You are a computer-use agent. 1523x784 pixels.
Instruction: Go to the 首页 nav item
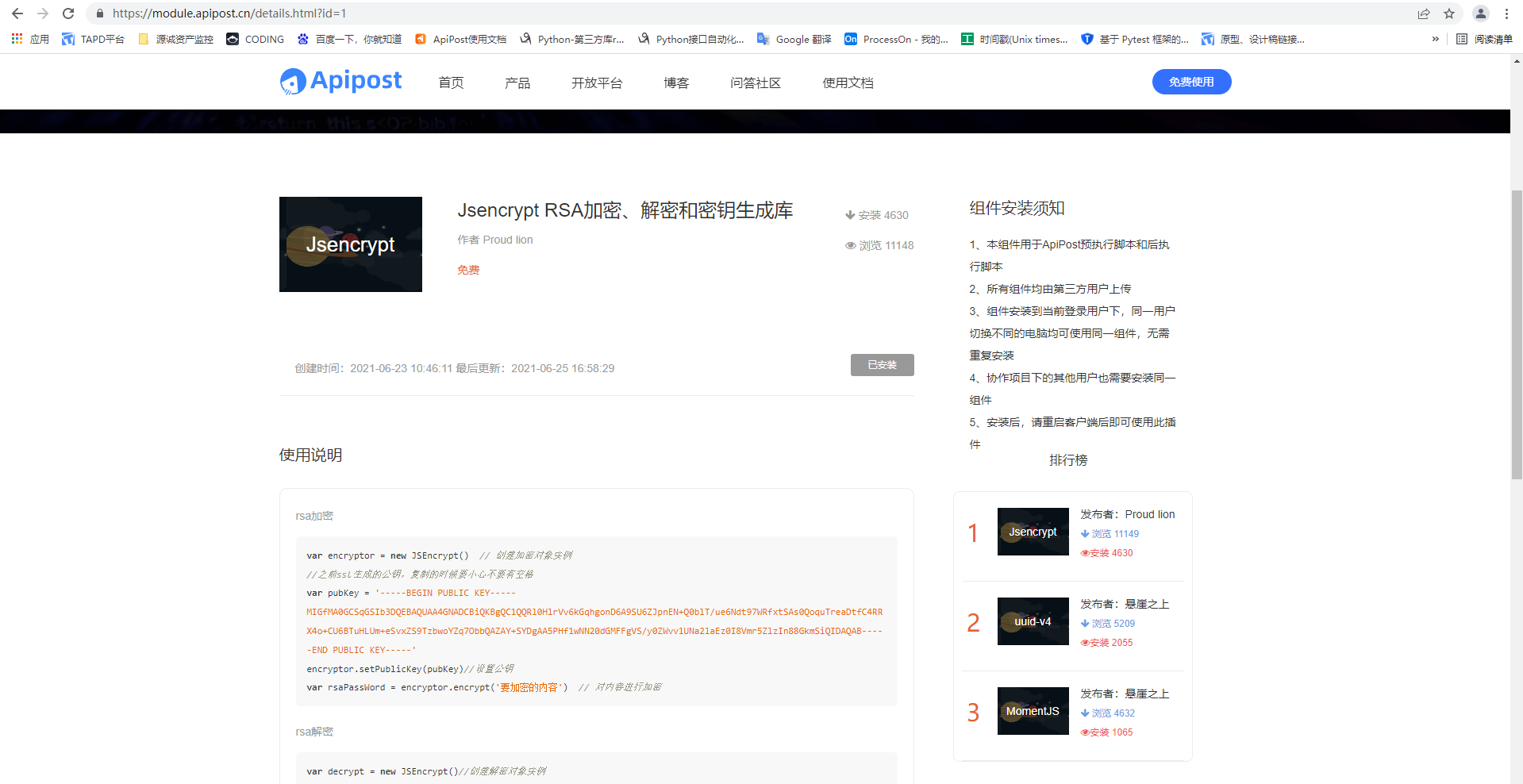pos(451,83)
